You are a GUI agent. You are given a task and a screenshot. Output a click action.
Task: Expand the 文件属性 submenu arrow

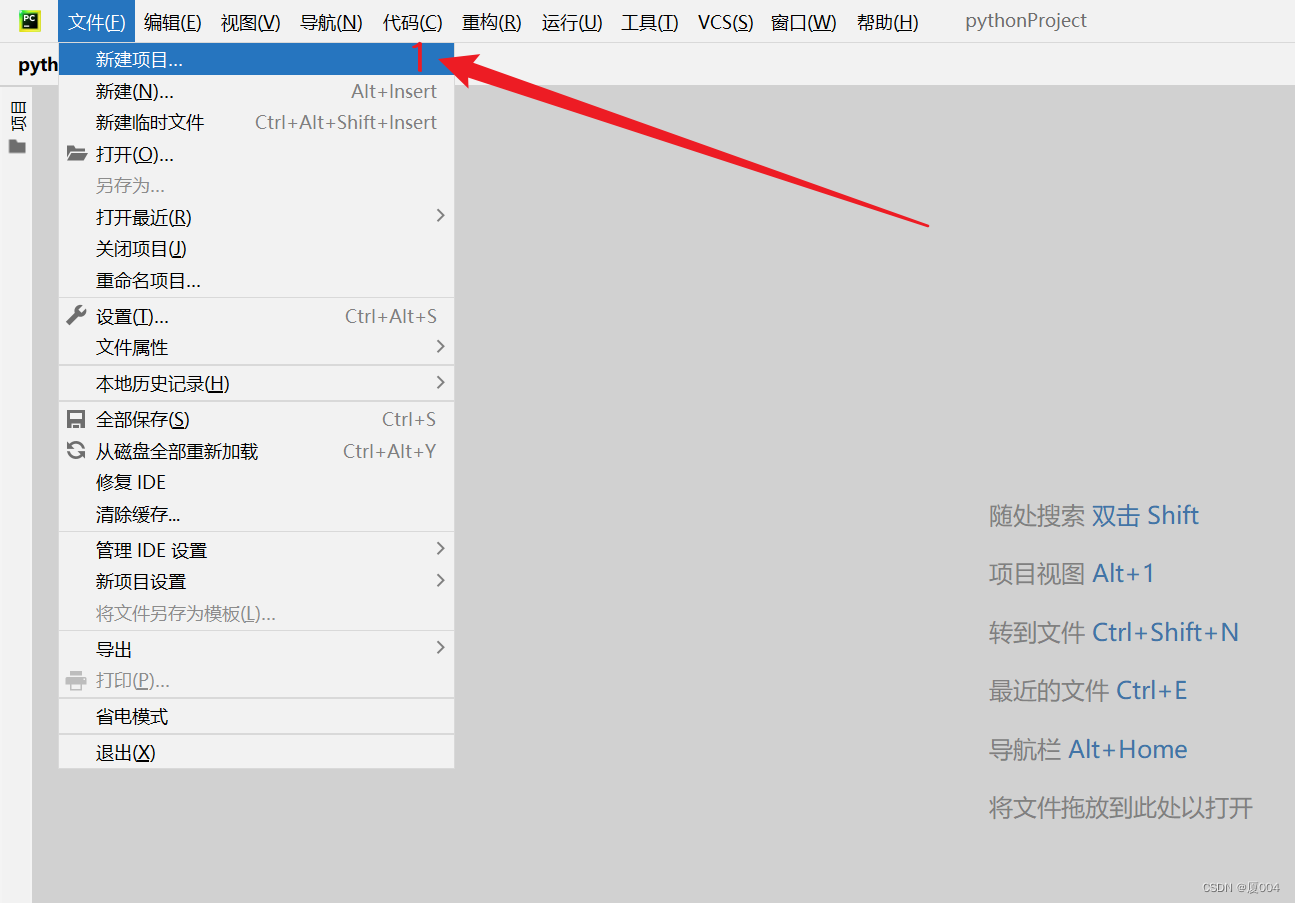pos(440,346)
